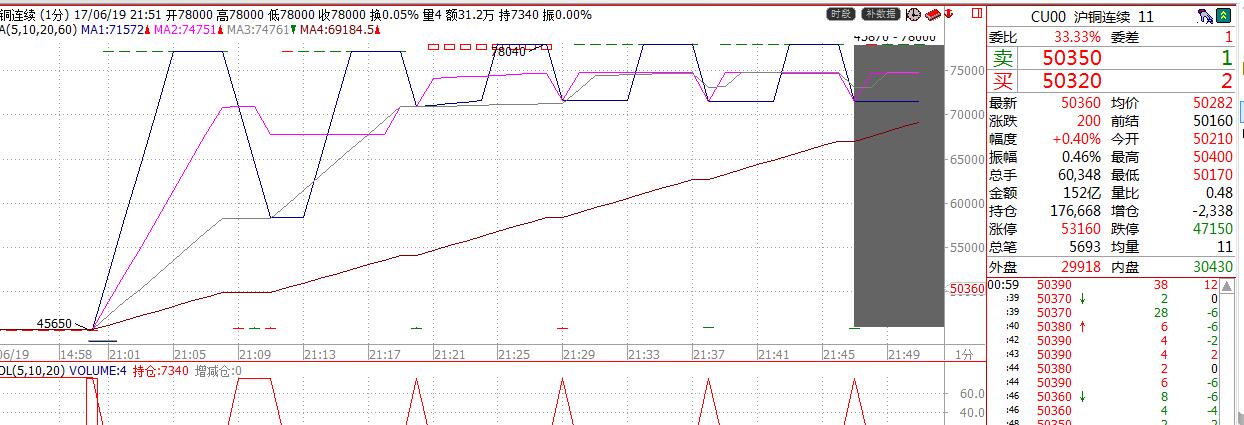
Task: Click the 21:25 time axis marker
Action: [x=513, y=354]
